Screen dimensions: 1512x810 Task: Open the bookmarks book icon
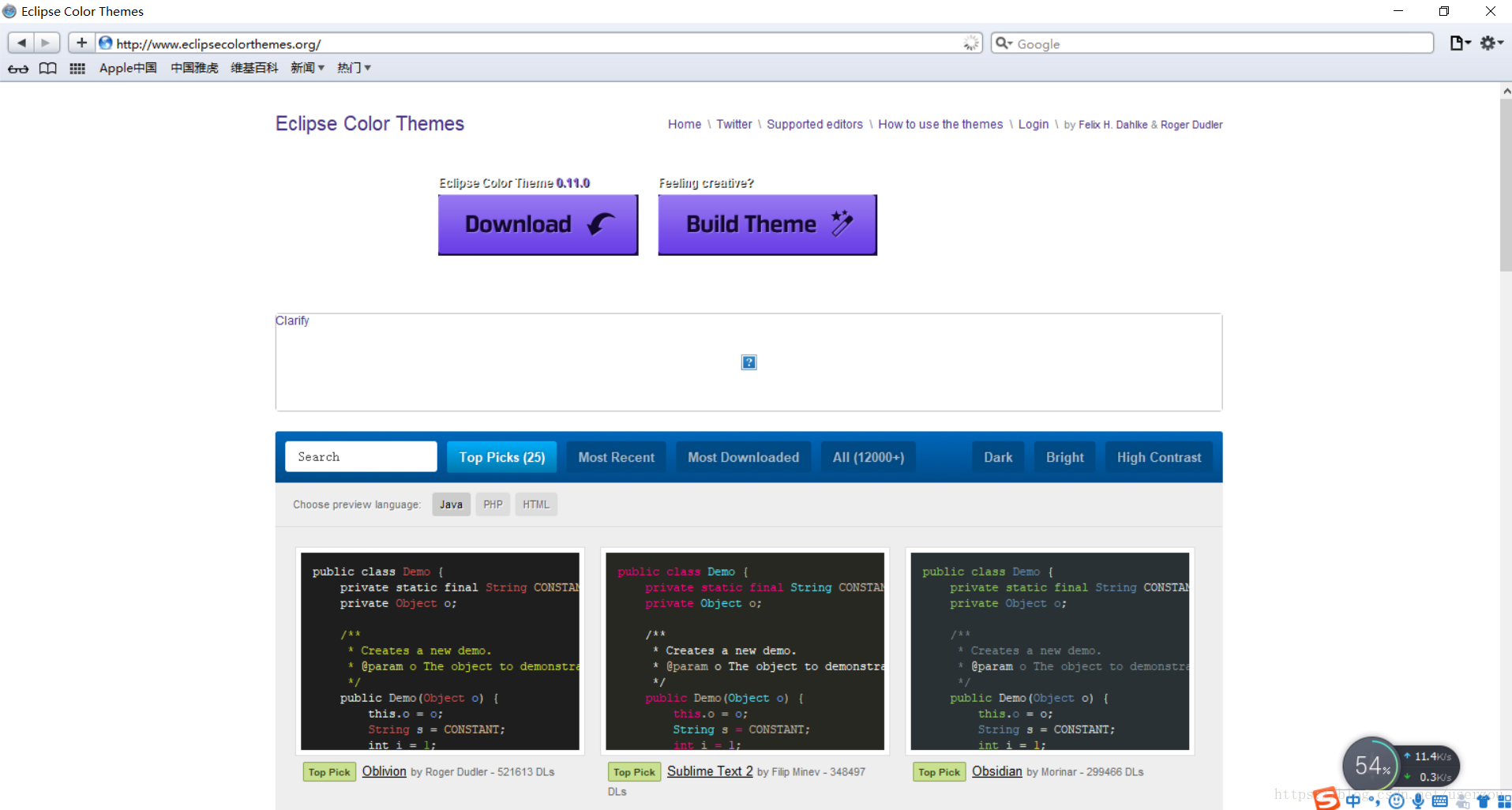point(48,69)
